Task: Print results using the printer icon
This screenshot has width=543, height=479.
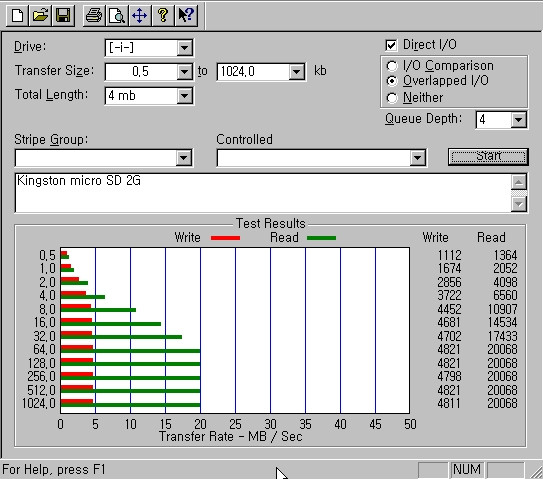Action: 94,16
